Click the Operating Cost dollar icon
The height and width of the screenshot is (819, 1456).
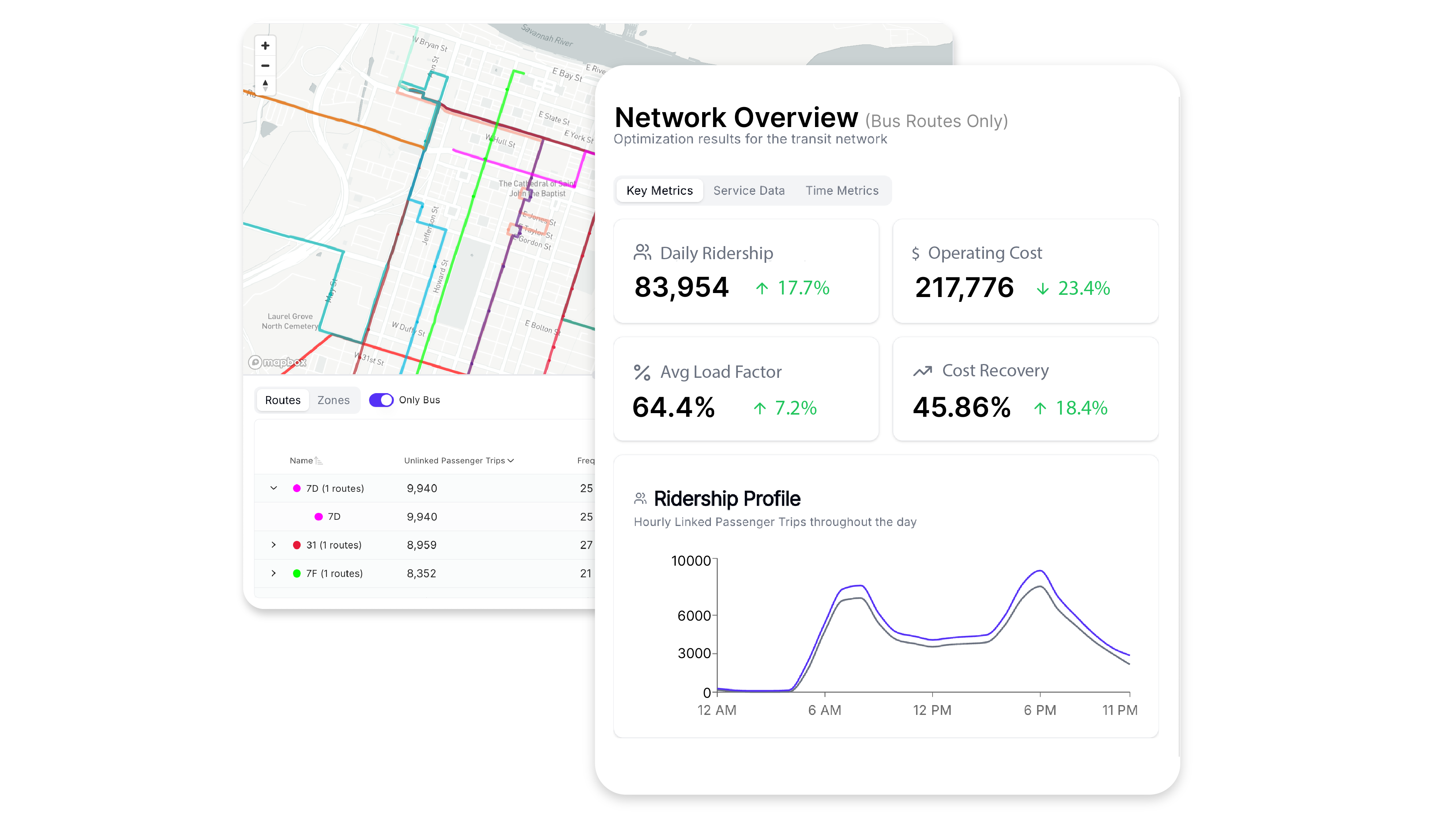coord(916,253)
